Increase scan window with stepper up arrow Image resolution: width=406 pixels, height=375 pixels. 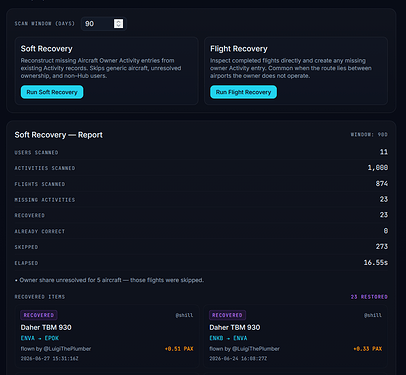(x=118, y=21)
